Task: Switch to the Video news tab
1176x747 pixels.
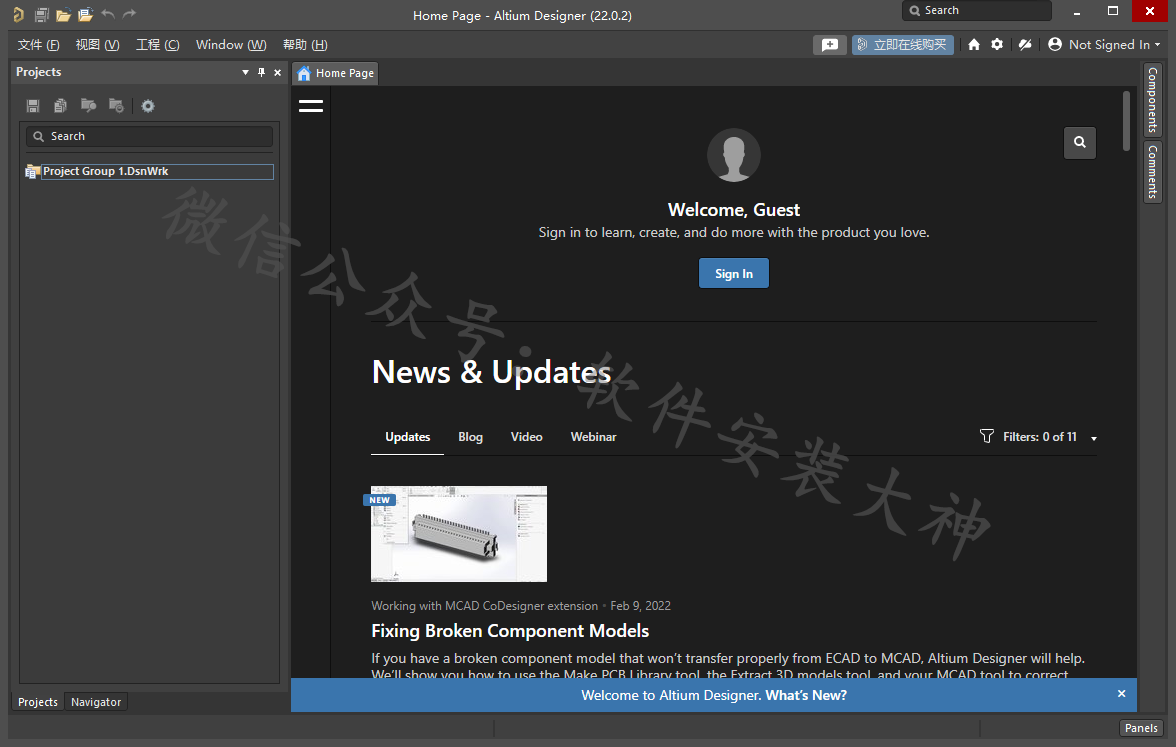Action: [526, 437]
